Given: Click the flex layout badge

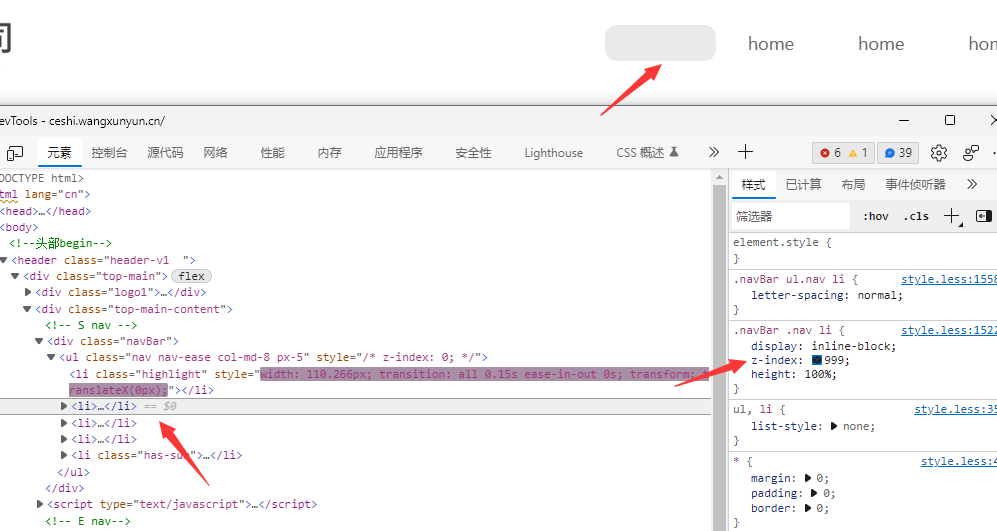Looking at the screenshot, I should click(x=191, y=276).
